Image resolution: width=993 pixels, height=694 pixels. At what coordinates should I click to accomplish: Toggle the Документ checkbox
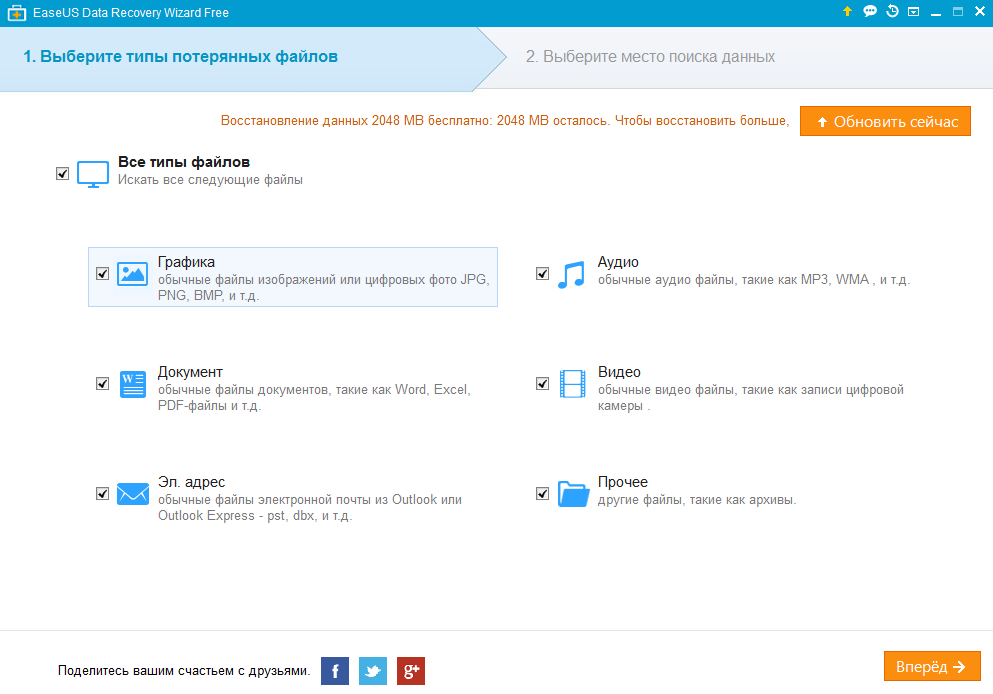pyautogui.click(x=103, y=384)
